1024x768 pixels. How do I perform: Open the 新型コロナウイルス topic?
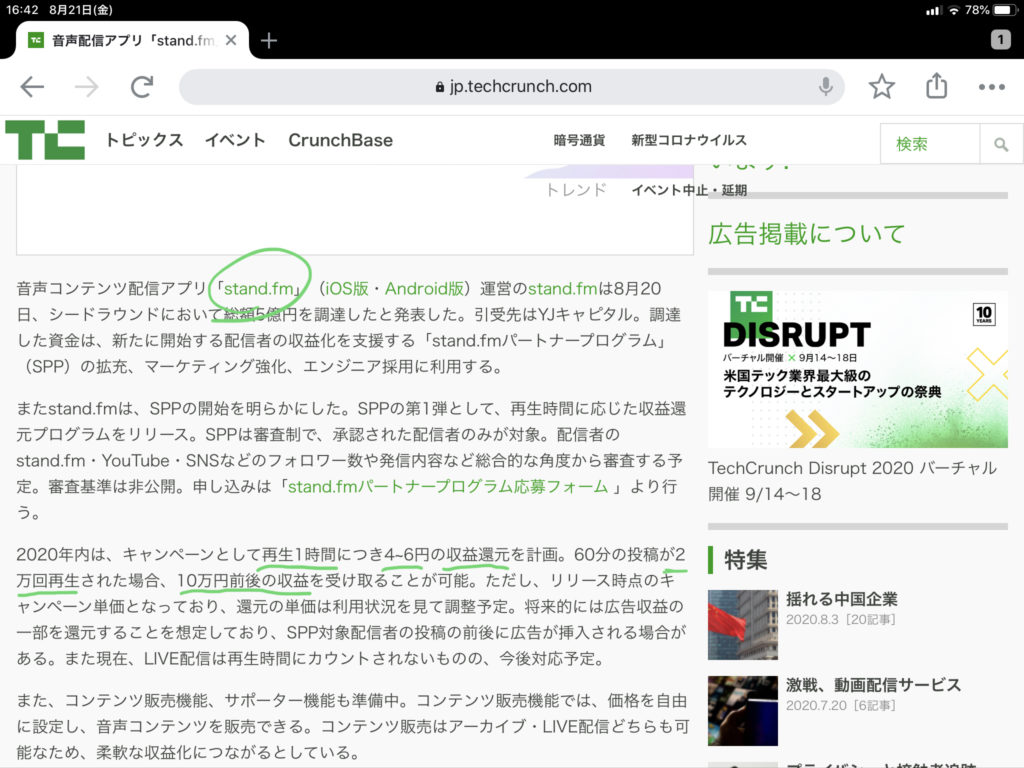(688, 140)
